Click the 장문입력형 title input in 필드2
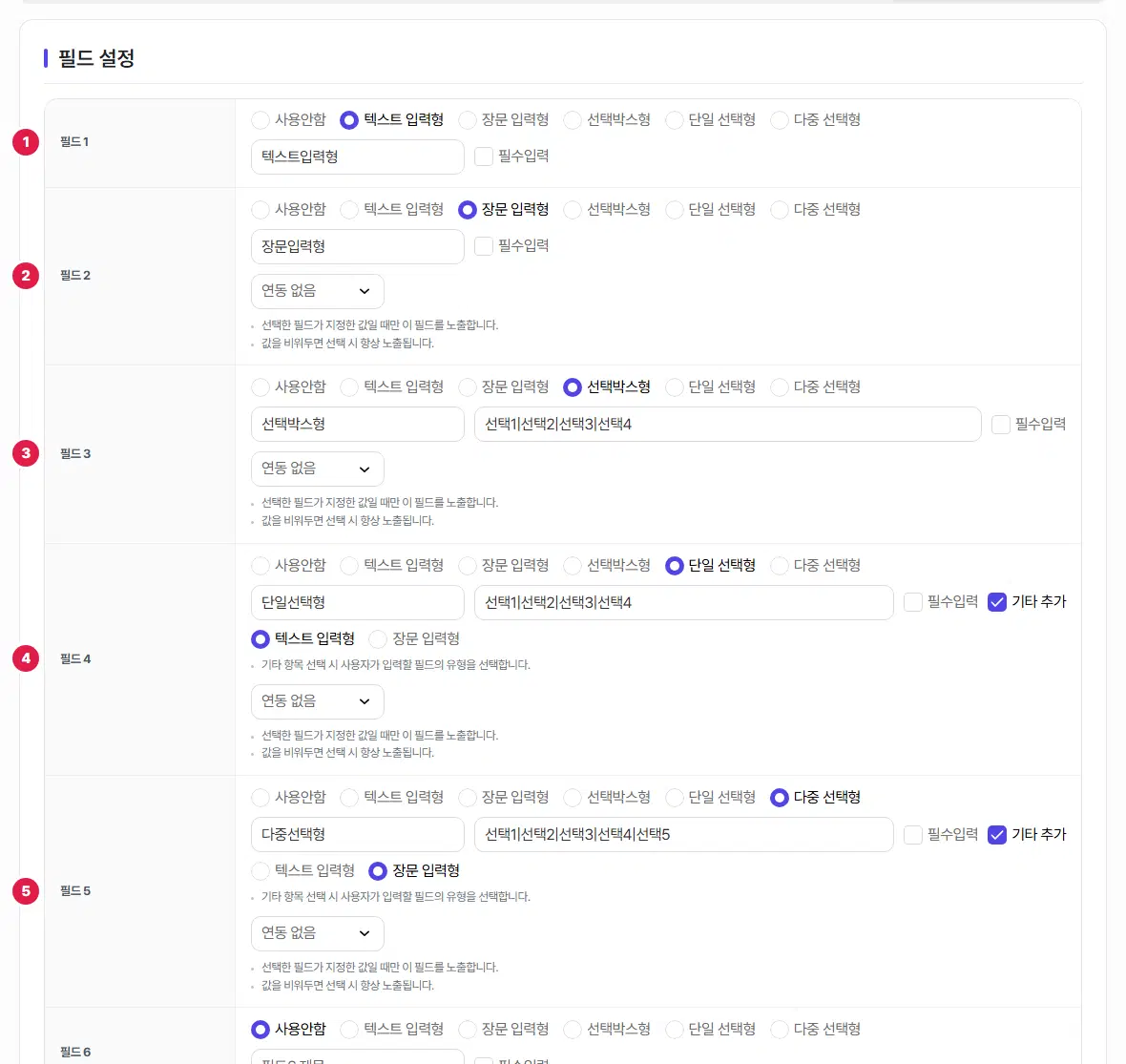 pyautogui.click(x=358, y=246)
